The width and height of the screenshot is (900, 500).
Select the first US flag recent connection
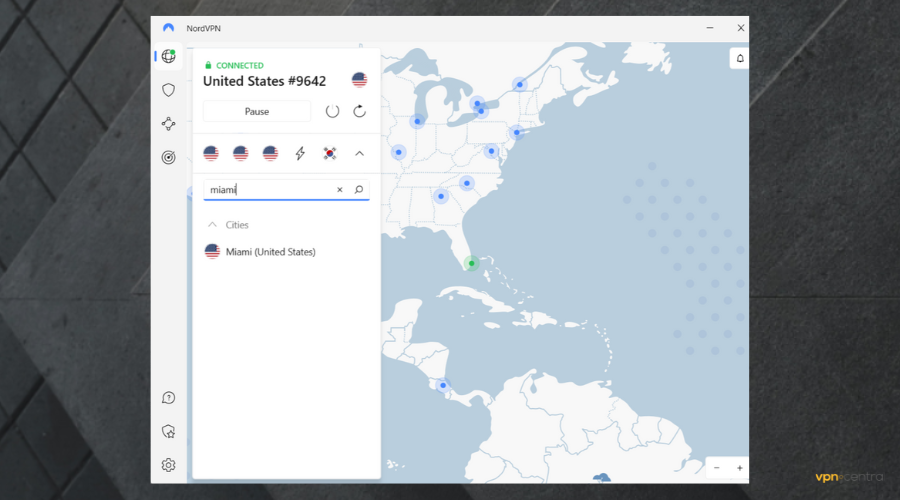point(211,153)
